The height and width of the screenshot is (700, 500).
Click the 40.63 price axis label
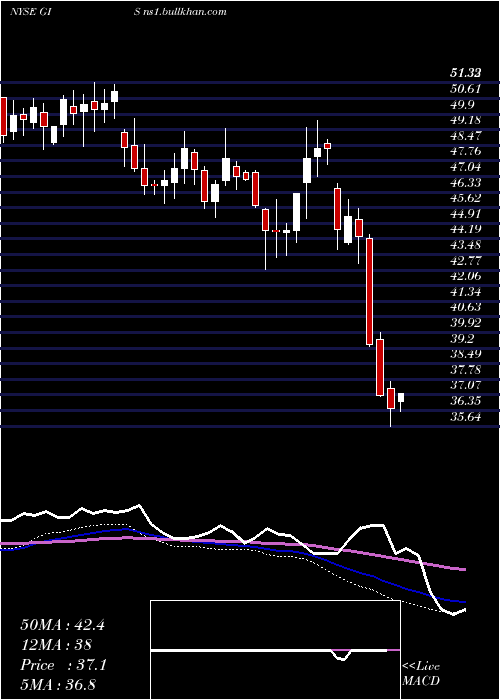(x=465, y=307)
